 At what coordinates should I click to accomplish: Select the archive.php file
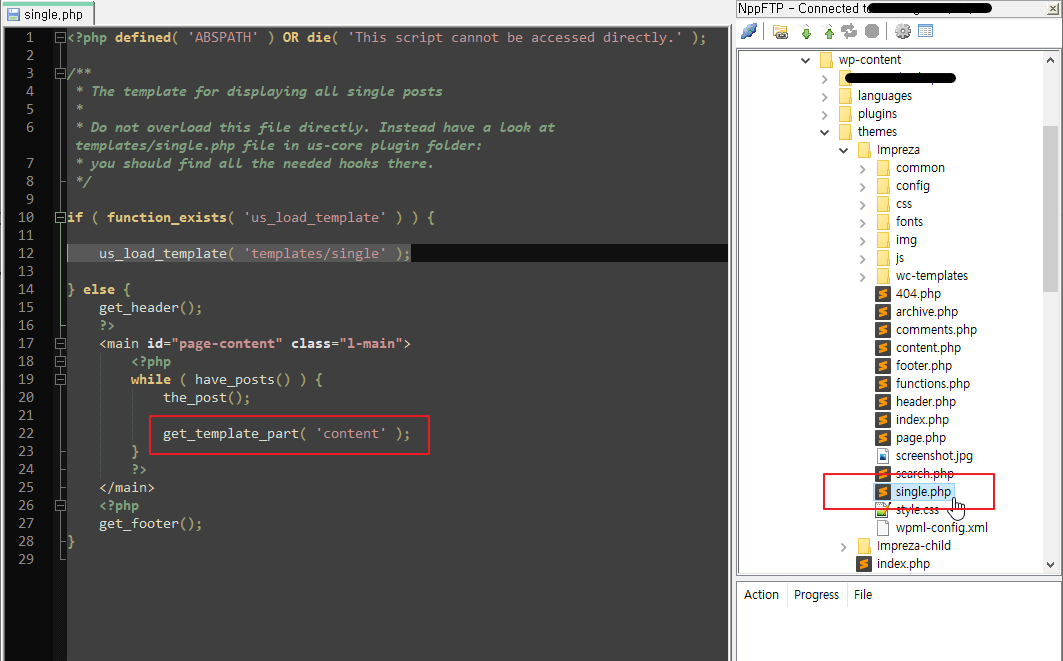927,312
